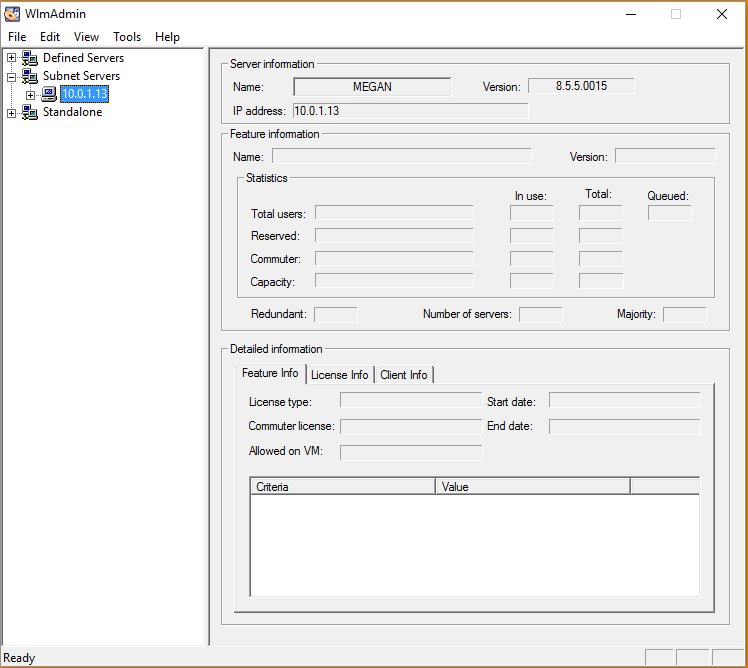748x668 pixels.
Task: Open the View menu
Action: [86, 37]
